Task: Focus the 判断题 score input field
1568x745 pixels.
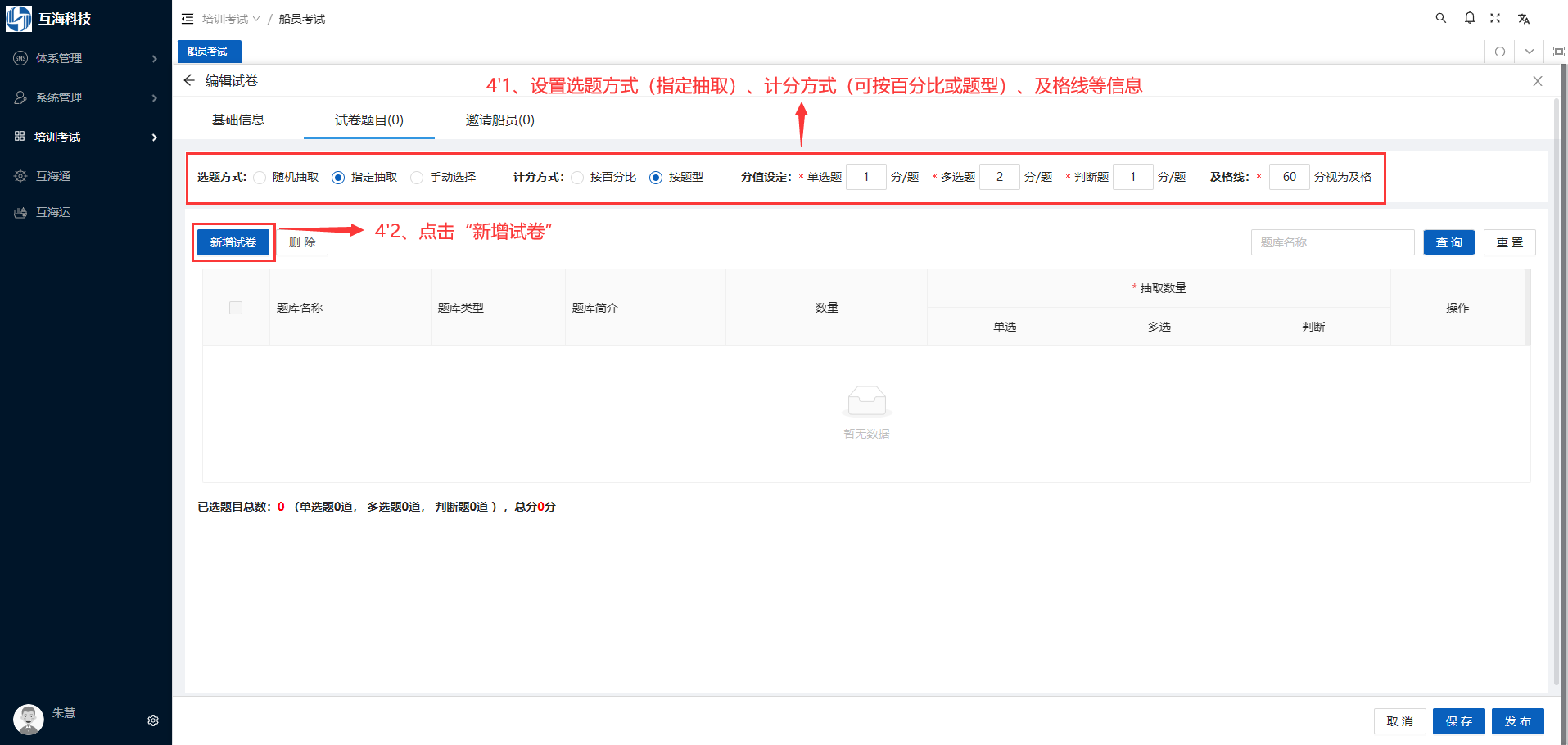Action: pos(1133,177)
